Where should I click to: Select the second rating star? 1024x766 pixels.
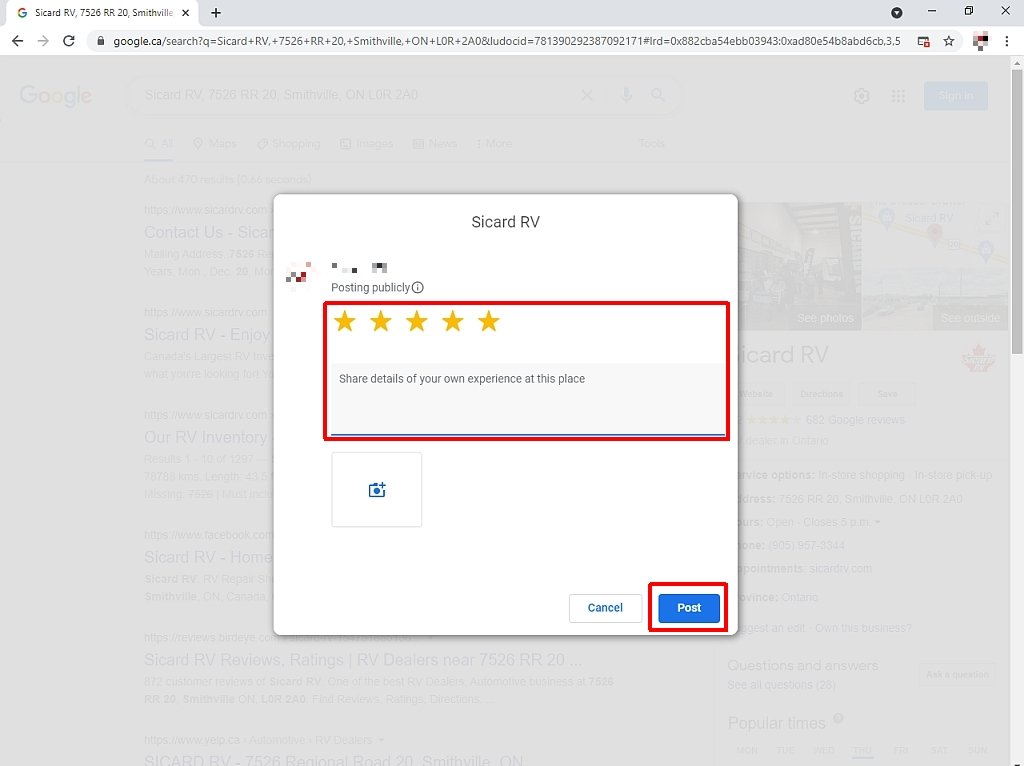(380, 321)
